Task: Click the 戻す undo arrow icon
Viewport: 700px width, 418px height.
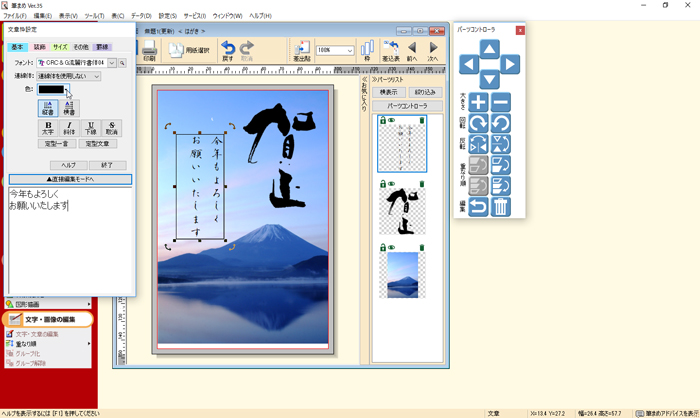Action: [x=228, y=51]
